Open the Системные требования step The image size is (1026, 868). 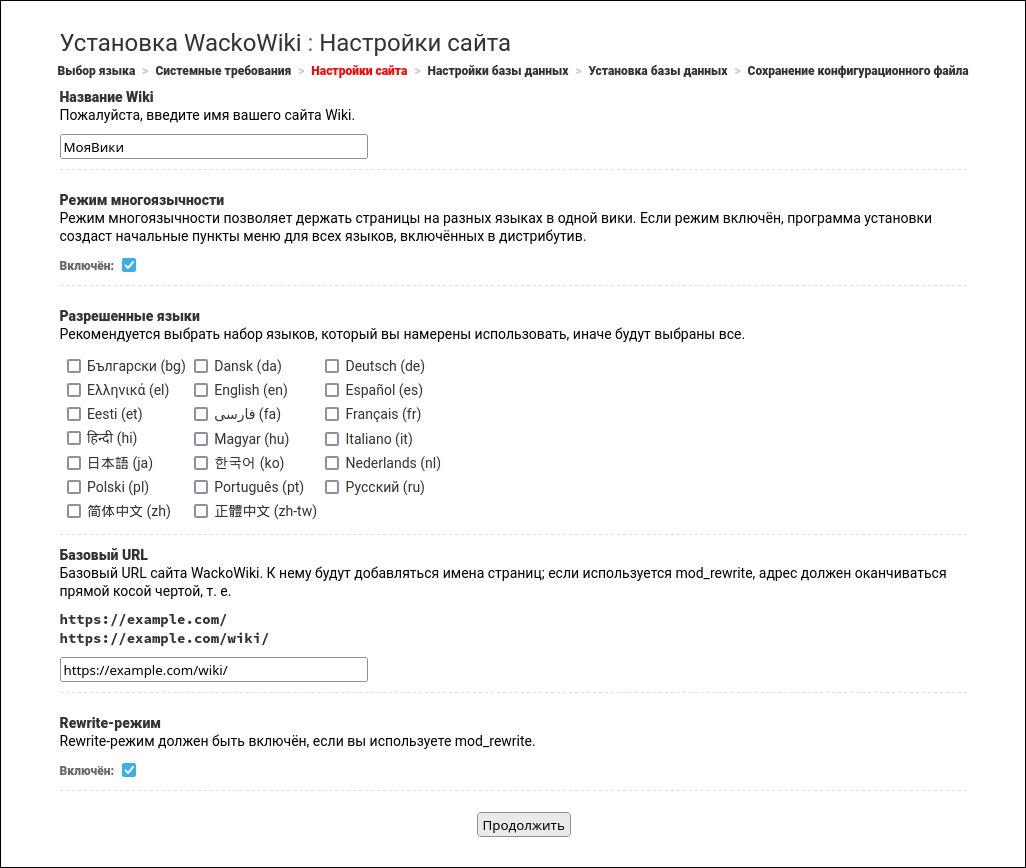[223, 71]
